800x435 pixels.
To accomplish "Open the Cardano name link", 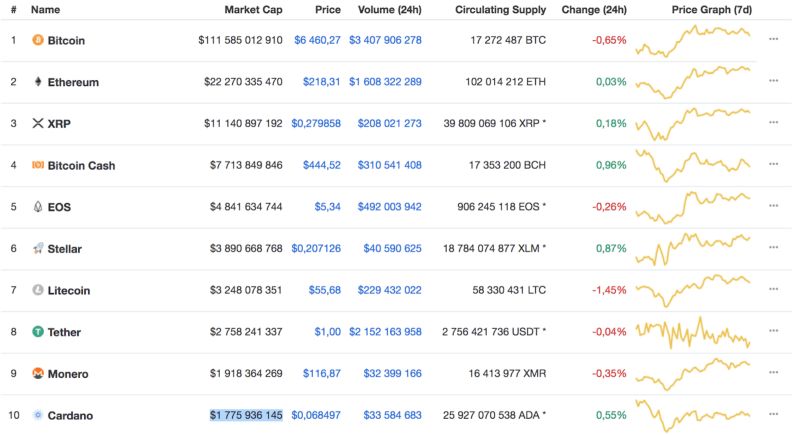I will pyautogui.click(x=72, y=415).
